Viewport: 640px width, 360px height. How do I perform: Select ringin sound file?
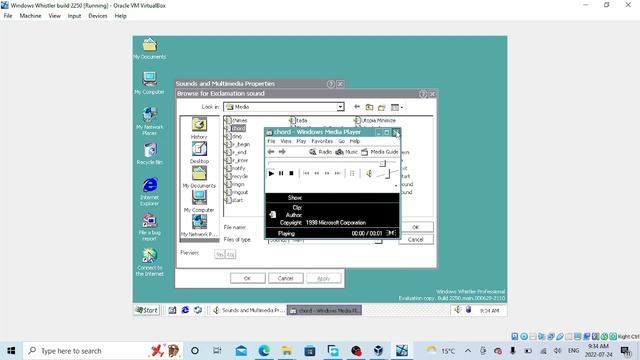pos(235,184)
